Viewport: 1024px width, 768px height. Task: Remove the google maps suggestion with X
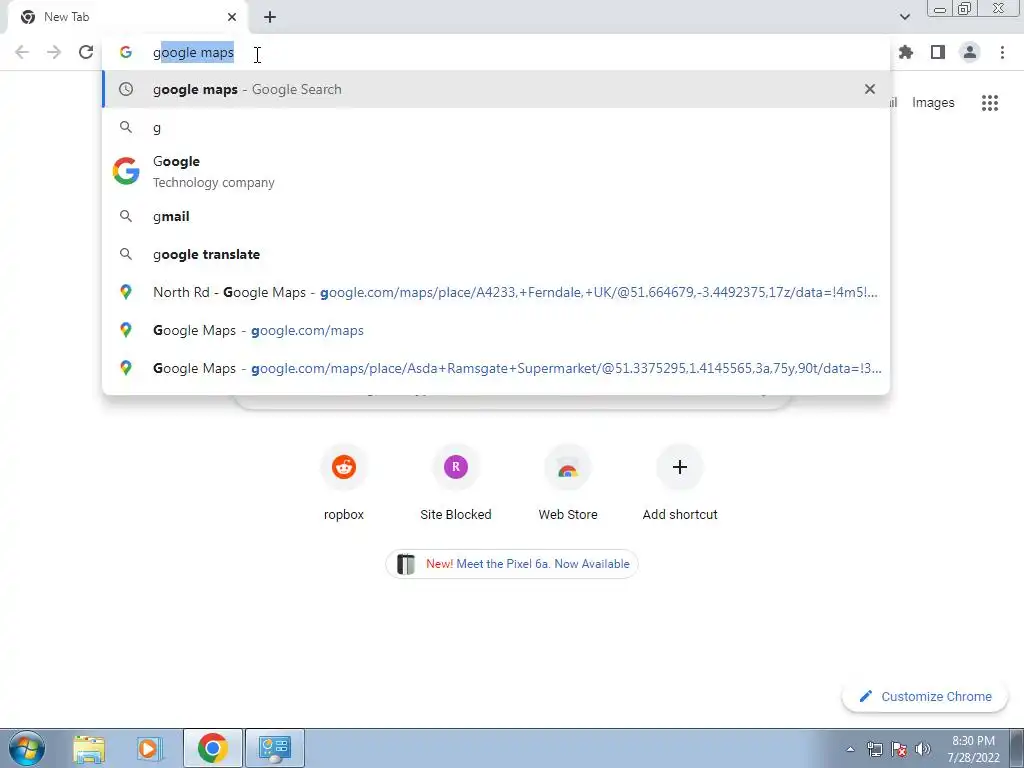point(870,89)
